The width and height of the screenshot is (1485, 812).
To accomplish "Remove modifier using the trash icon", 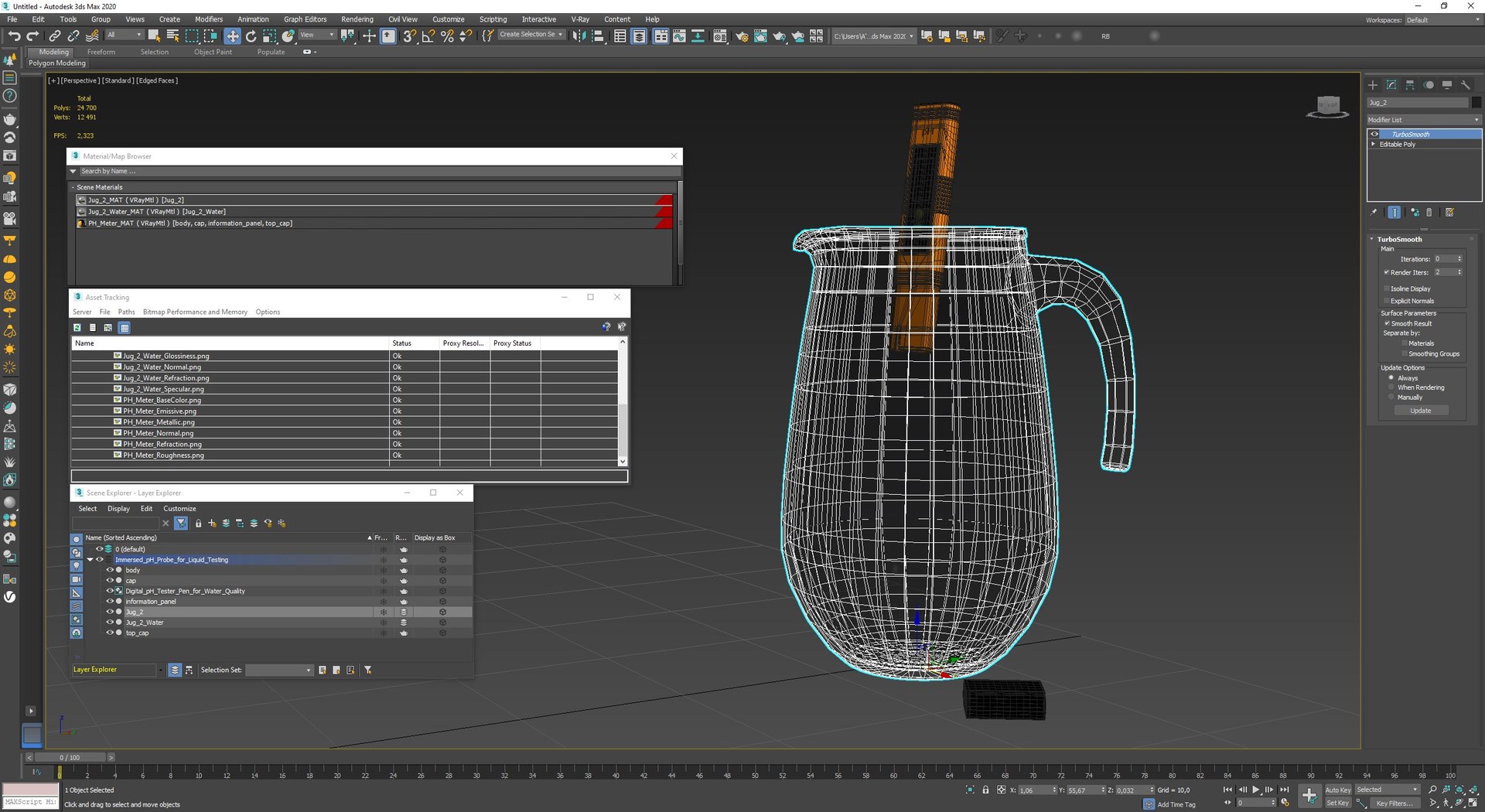I will [1429, 212].
